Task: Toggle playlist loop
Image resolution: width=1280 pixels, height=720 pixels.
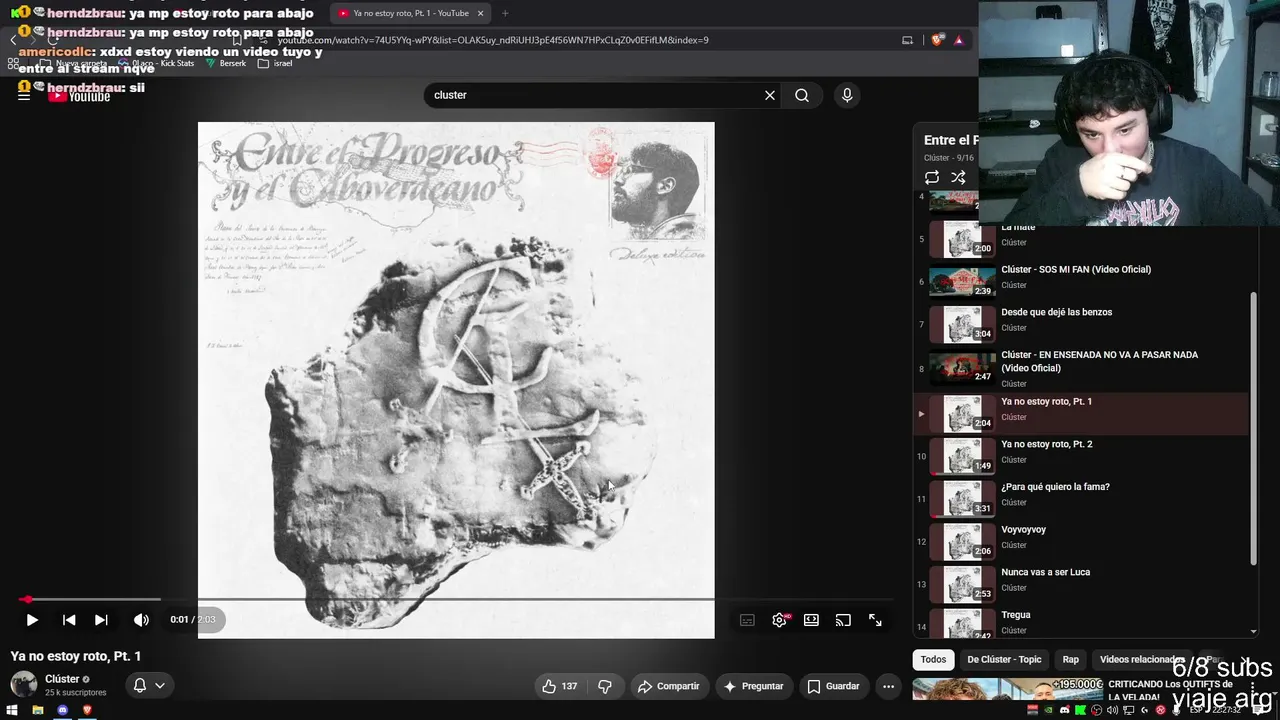Action: (x=932, y=177)
